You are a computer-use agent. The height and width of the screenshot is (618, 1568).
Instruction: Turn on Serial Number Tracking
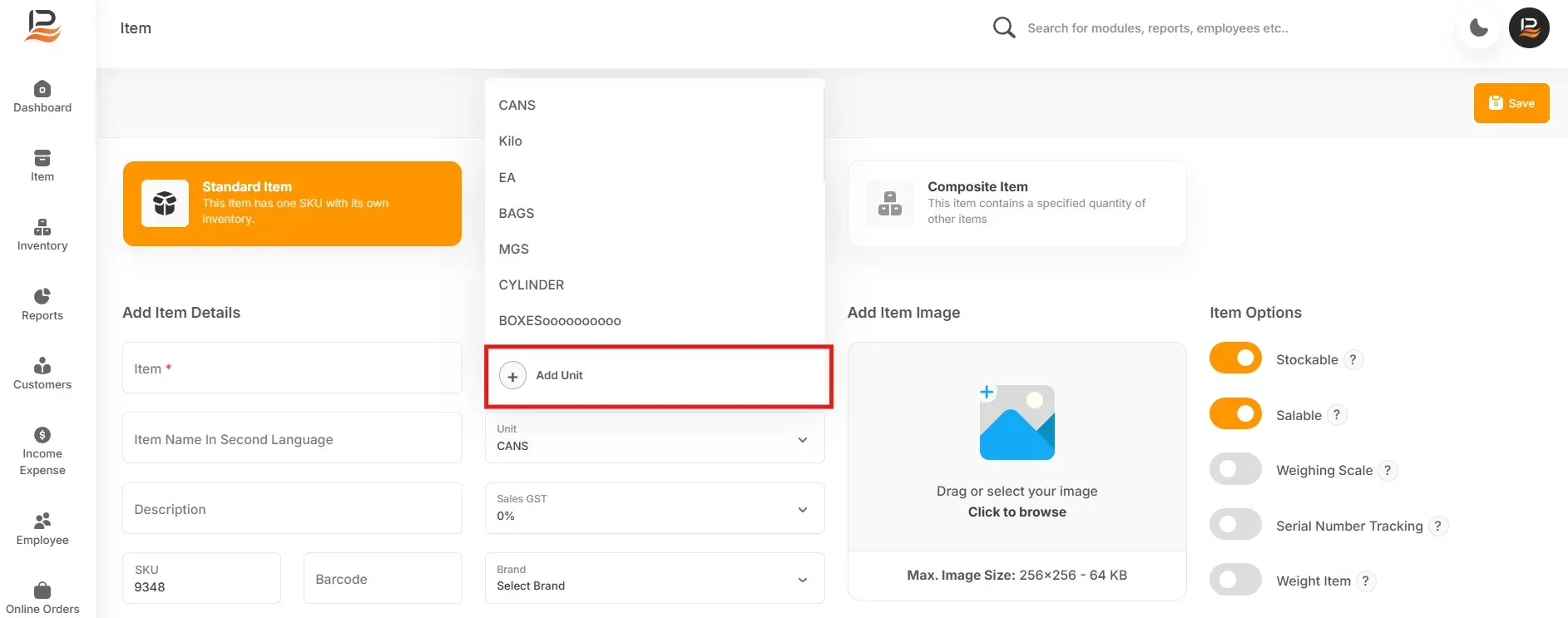coord(1235,525)
